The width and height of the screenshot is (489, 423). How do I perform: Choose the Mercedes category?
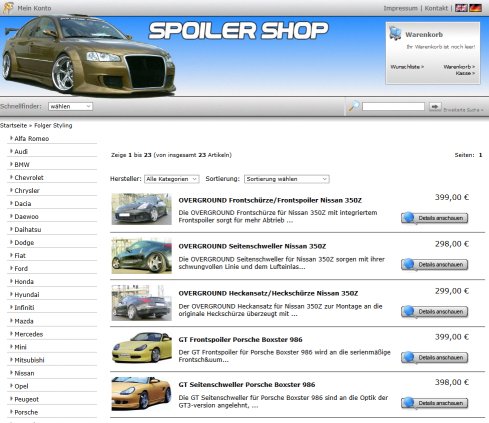click(29, 334)
